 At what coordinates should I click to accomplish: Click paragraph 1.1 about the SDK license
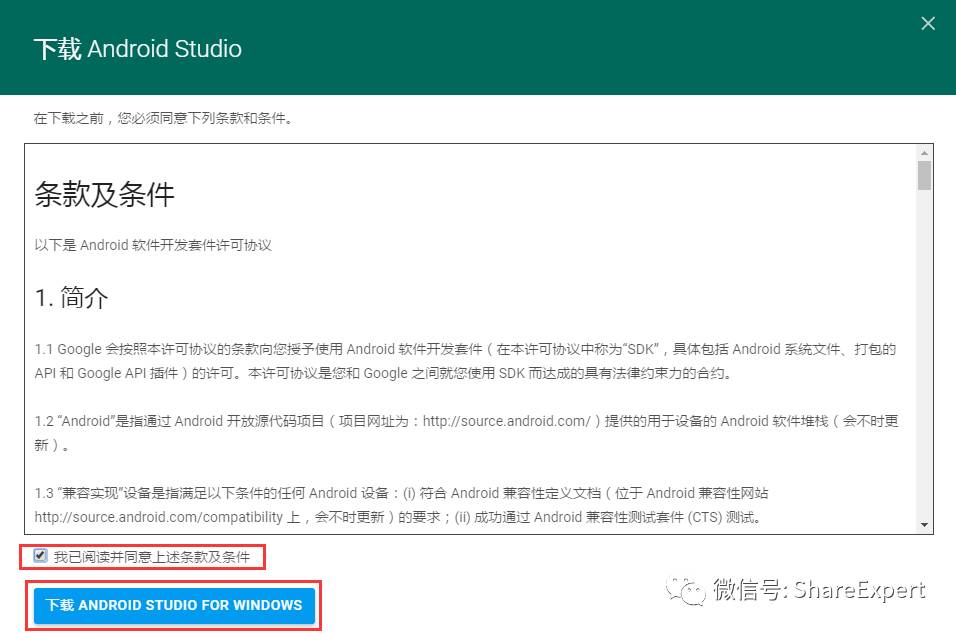[465, 361]
